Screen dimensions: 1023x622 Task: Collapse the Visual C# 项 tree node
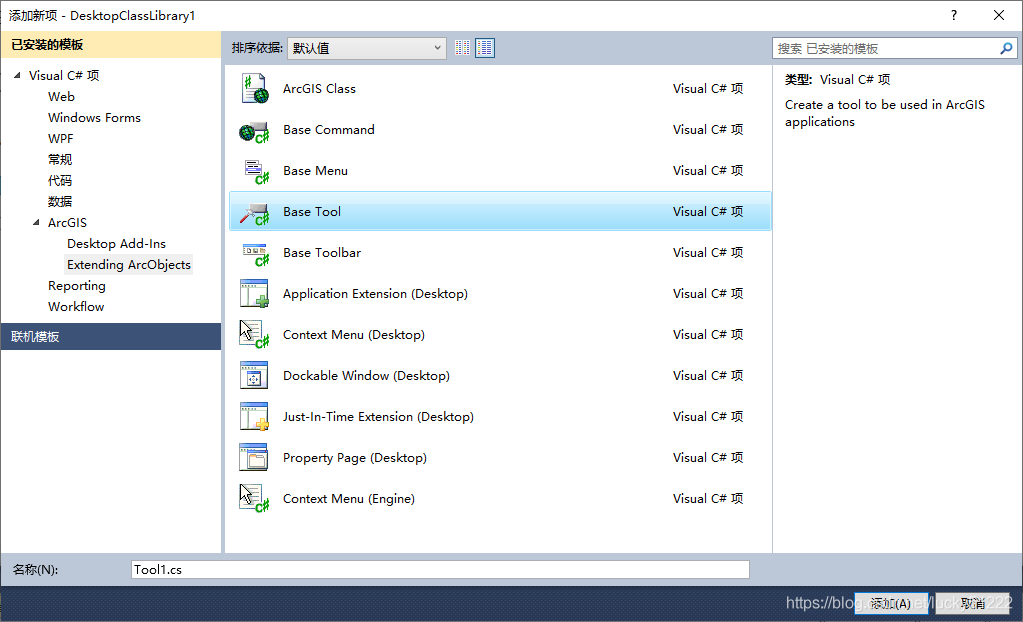pyautogui.click(x=17, y=76)
